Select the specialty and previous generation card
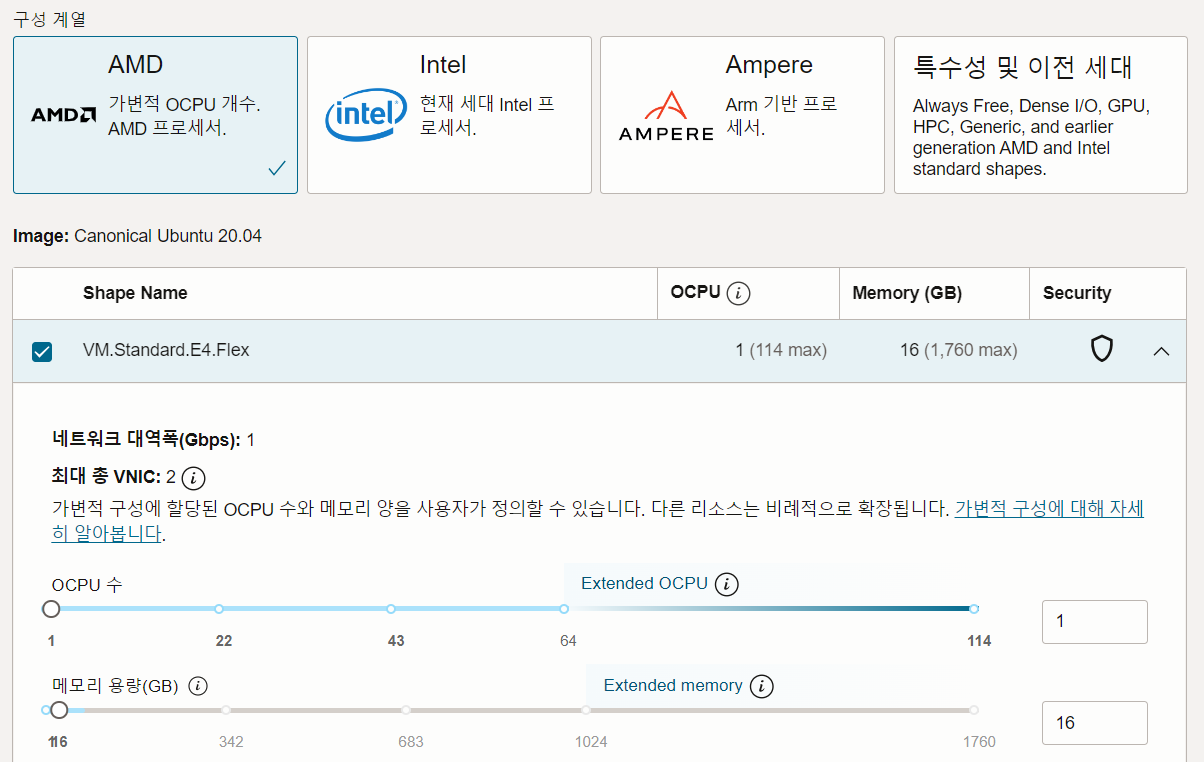The image size is (1204, 762). (1041, 115)
